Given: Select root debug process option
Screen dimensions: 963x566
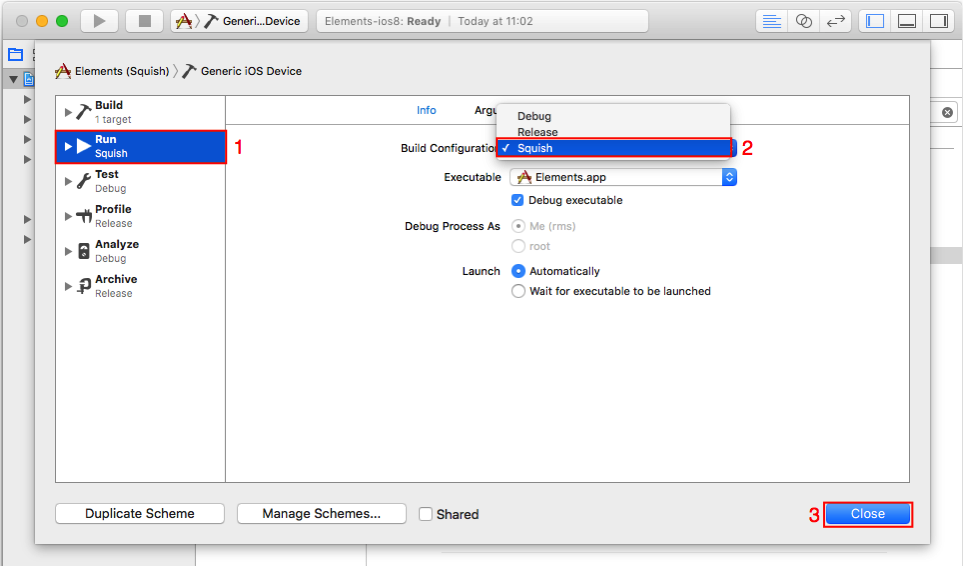Looking at the screenshot, I should (518, 246).
